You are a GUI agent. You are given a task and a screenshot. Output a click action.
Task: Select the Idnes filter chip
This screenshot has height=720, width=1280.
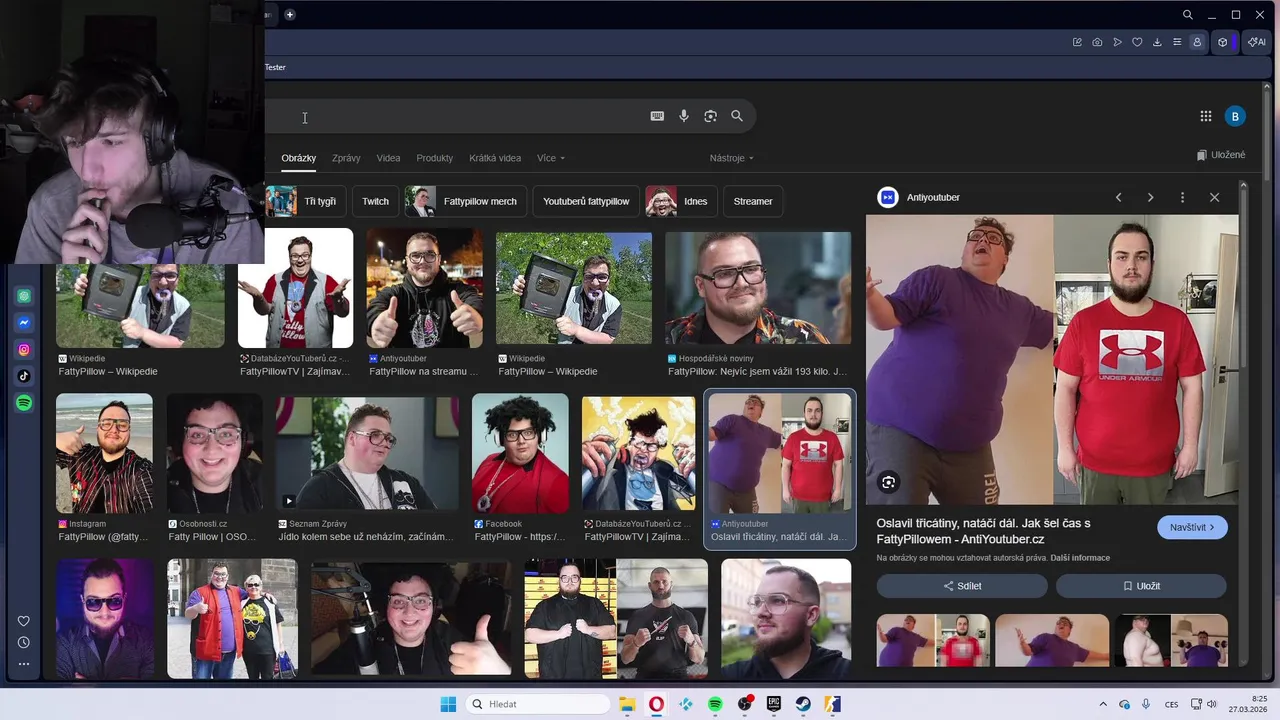click(681, 201)
